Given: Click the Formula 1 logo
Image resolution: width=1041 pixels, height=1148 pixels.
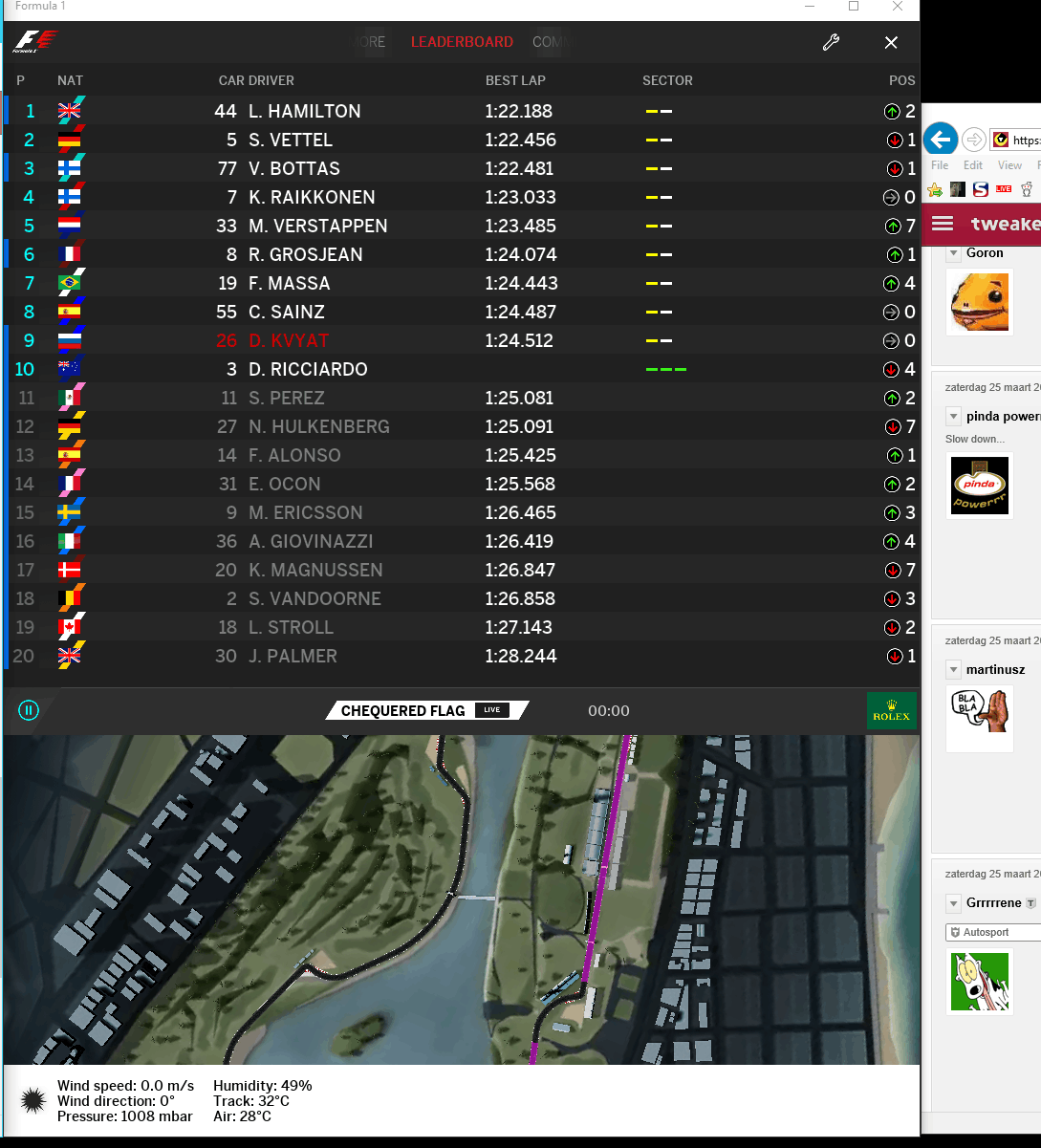Looking at the screenshot, I should point(35,42).
